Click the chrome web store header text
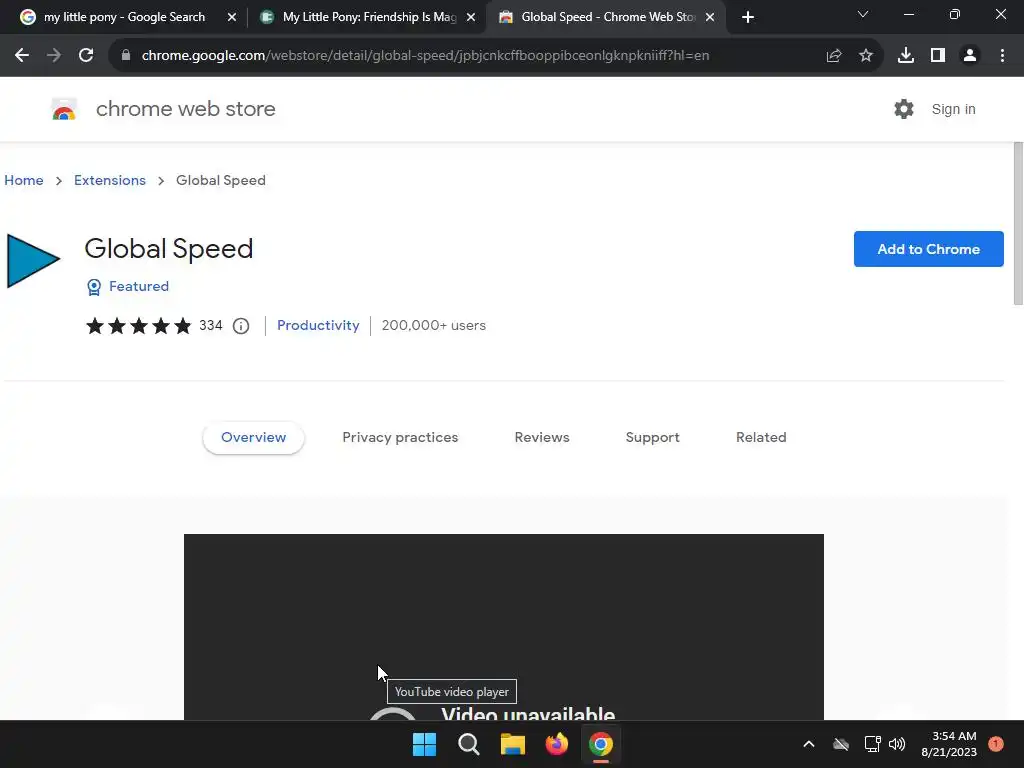 point(185,109)
